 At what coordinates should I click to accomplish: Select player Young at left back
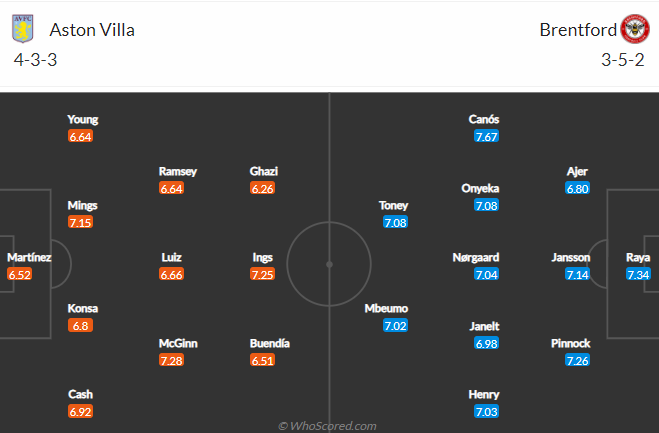click(x=83, y=119)
